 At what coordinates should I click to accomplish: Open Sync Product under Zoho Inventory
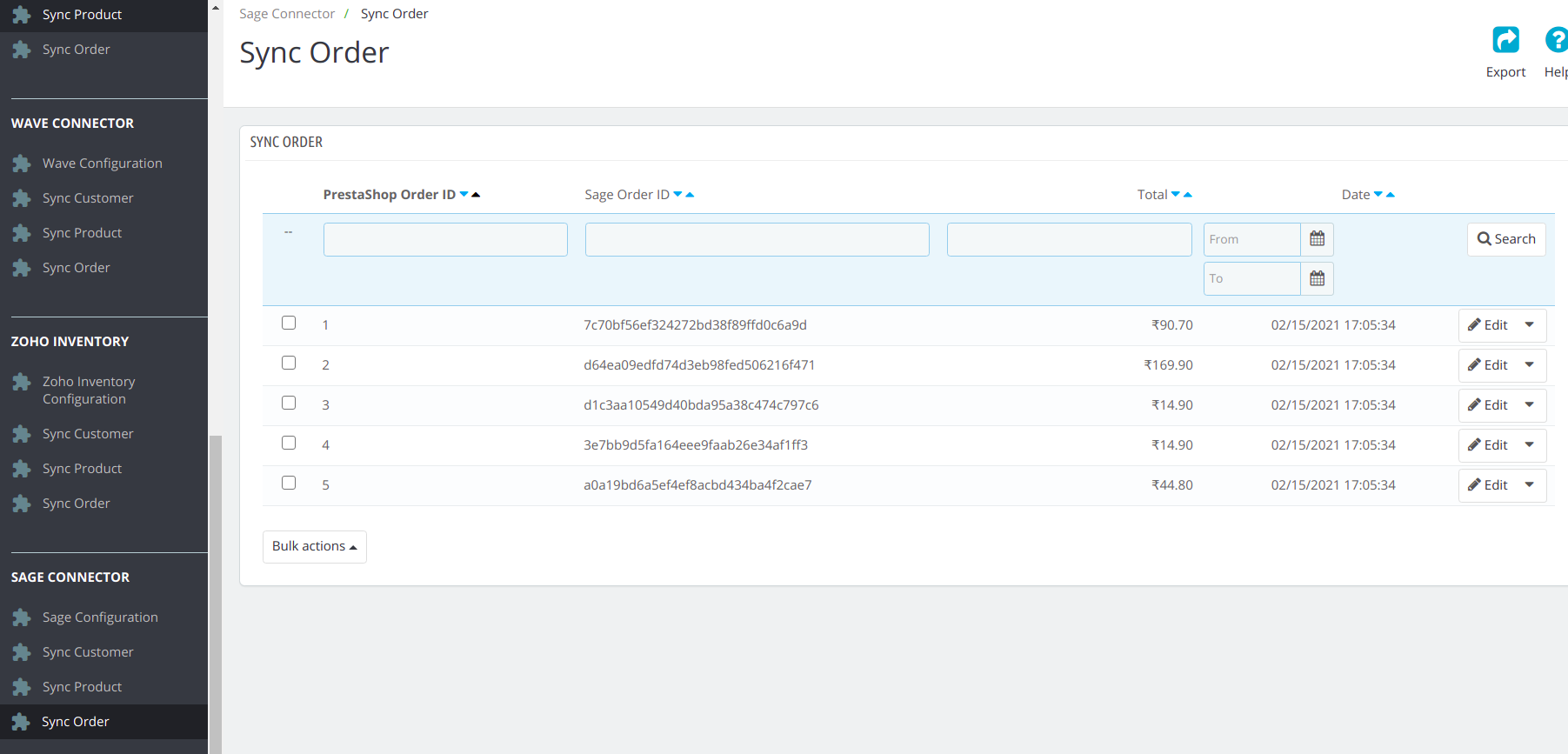click(82, 469)
